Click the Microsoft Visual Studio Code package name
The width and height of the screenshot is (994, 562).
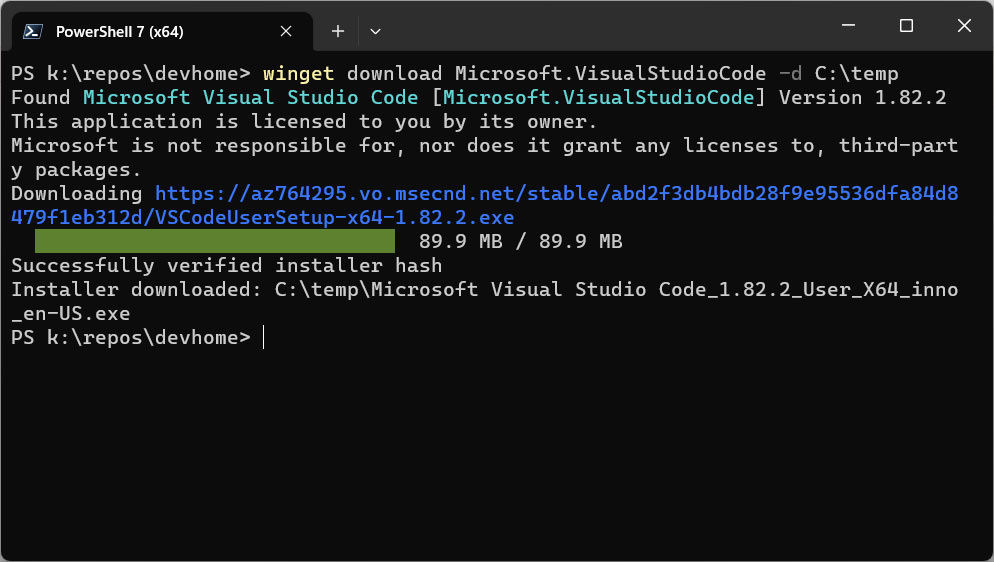250,98
